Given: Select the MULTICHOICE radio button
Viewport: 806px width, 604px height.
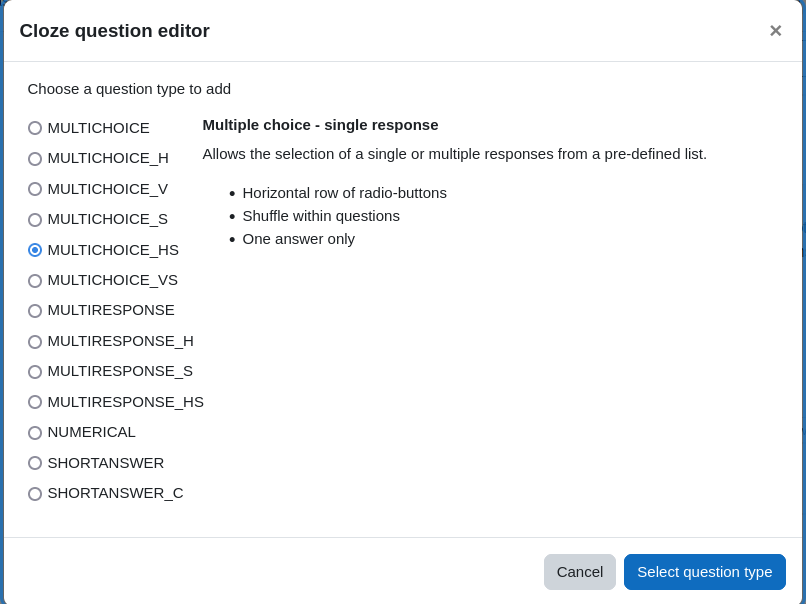Looking at the screenshot, I should [35, 128].
